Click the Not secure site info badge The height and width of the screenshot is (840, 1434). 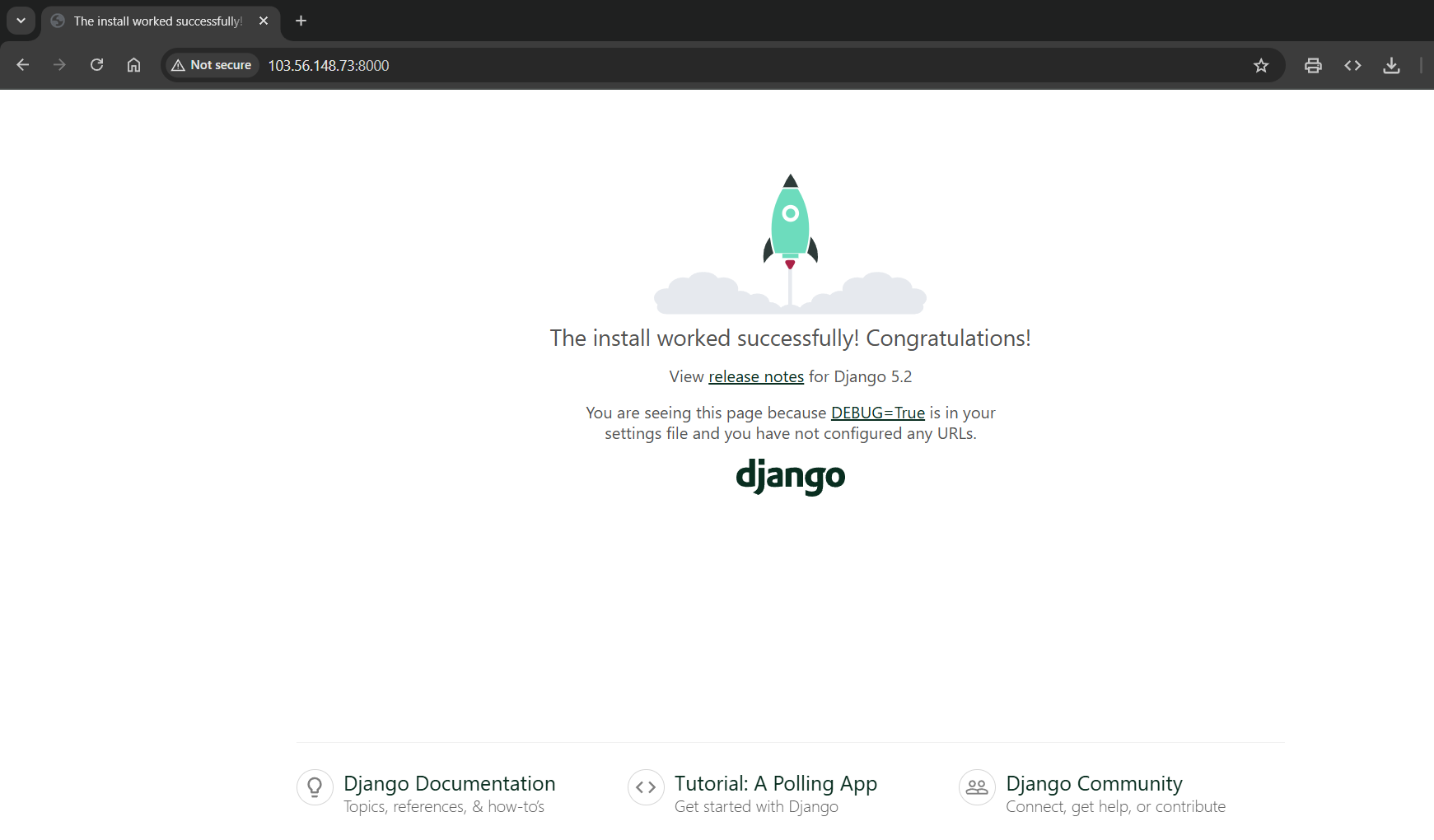(x=213, y=65)
